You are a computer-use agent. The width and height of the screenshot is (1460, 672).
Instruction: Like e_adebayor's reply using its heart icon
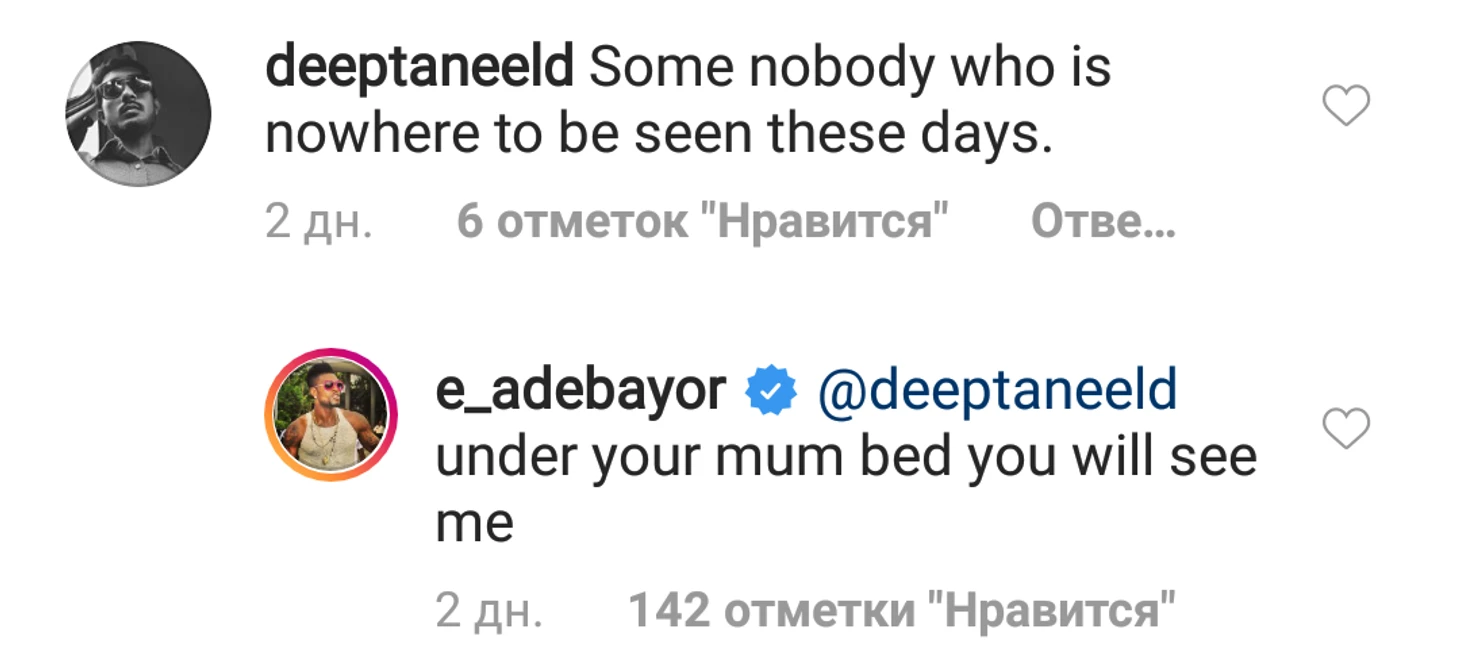click(1345, 430)
